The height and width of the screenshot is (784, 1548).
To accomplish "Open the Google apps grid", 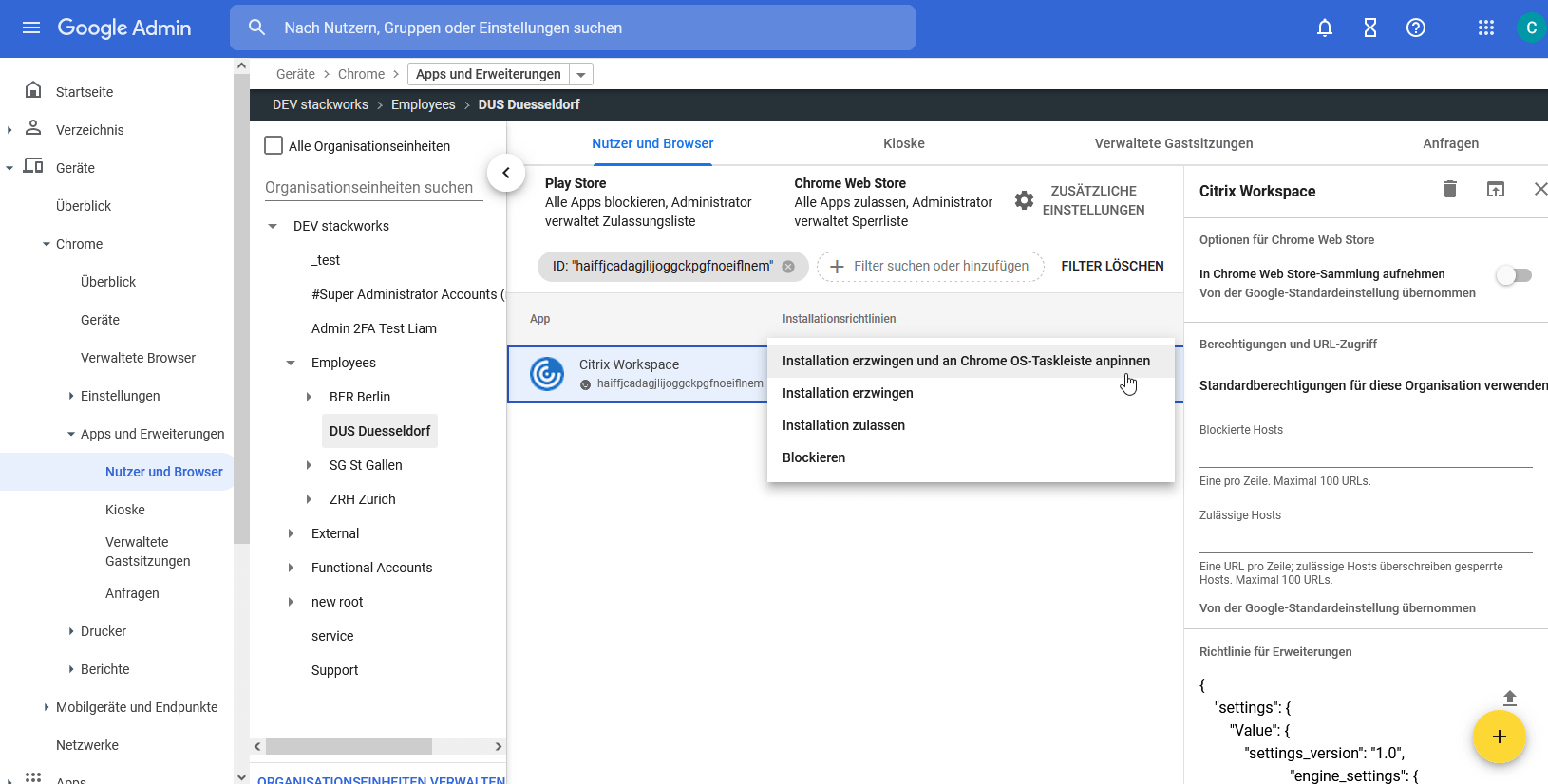I will [1486, 28].
